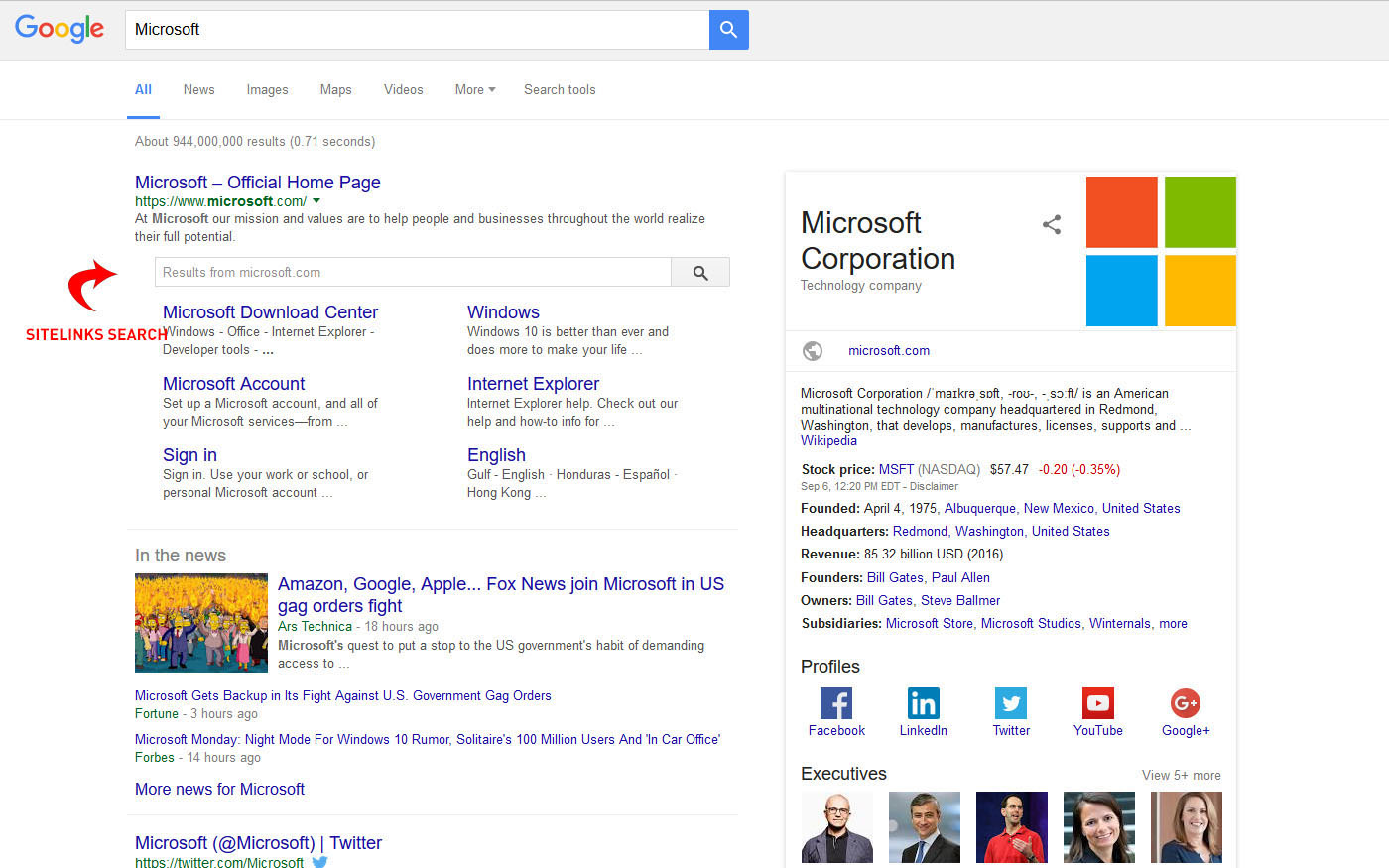
Task: Switch to the News tab
Action: [198, 89]
